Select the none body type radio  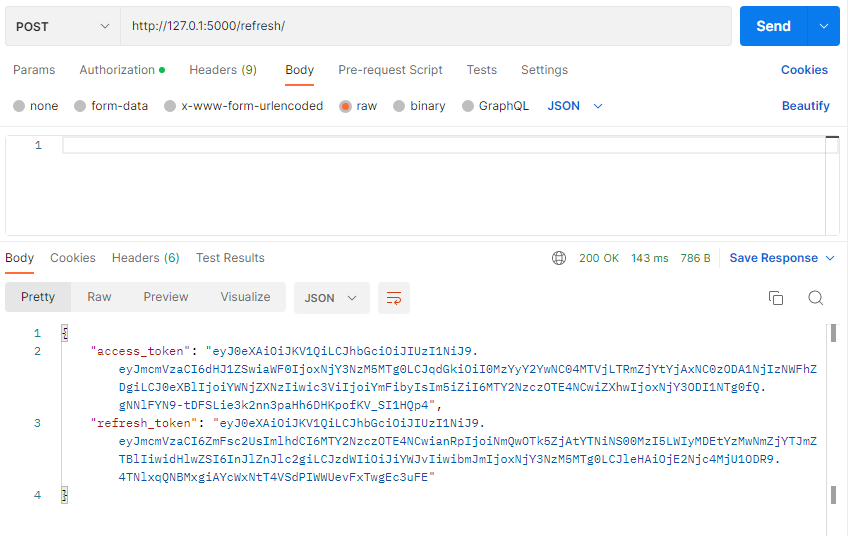[19, 106]
